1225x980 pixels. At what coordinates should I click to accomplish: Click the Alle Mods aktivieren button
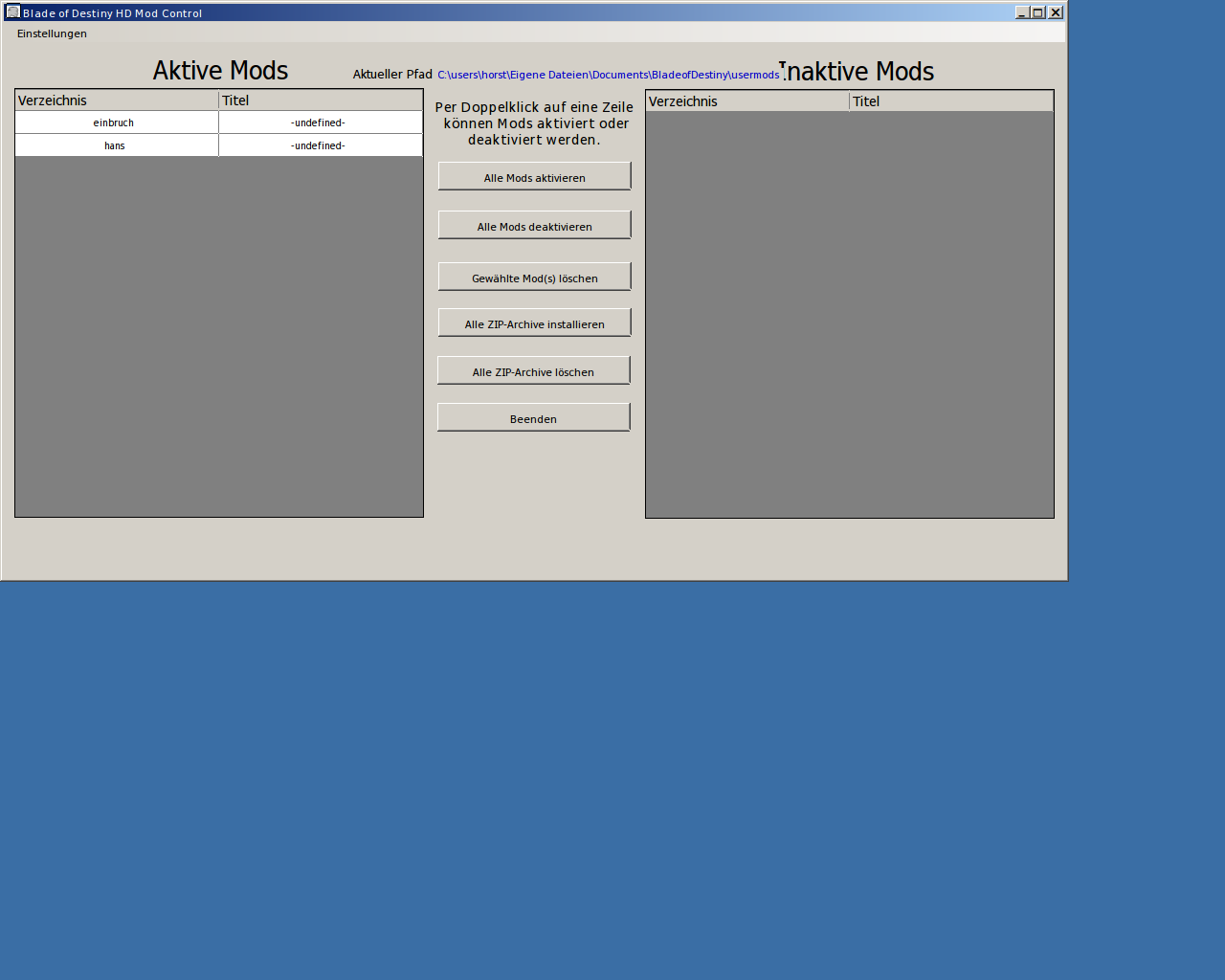click(534, 176)
